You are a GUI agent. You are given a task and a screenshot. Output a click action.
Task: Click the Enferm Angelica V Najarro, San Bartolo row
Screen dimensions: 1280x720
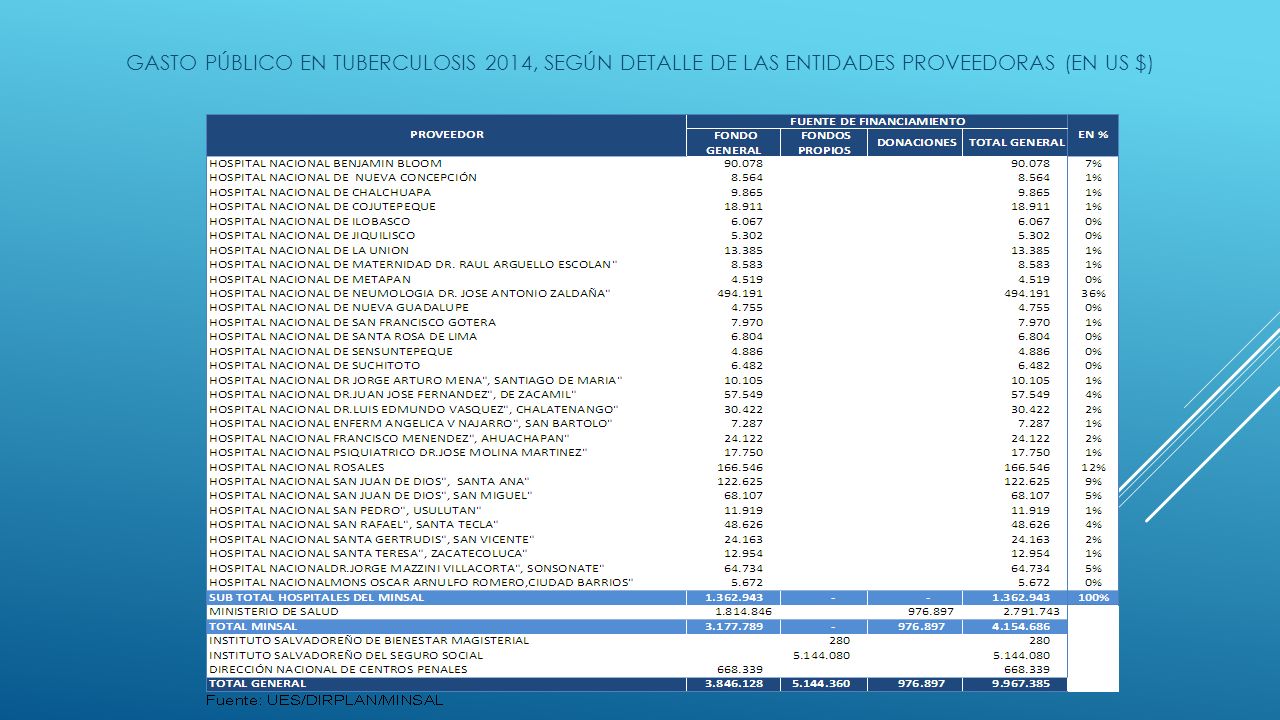click(x=411, y=424)
